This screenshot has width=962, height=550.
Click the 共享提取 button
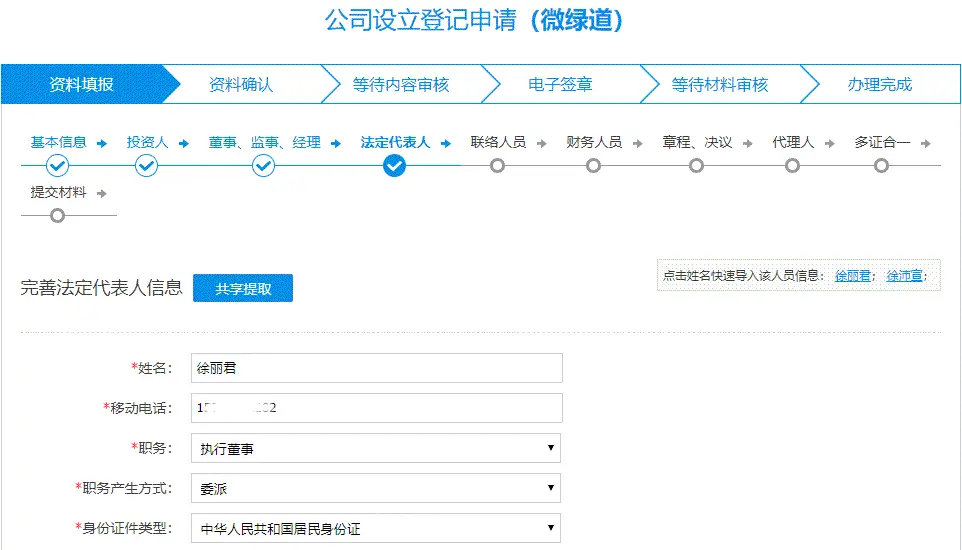pos(243,289)
